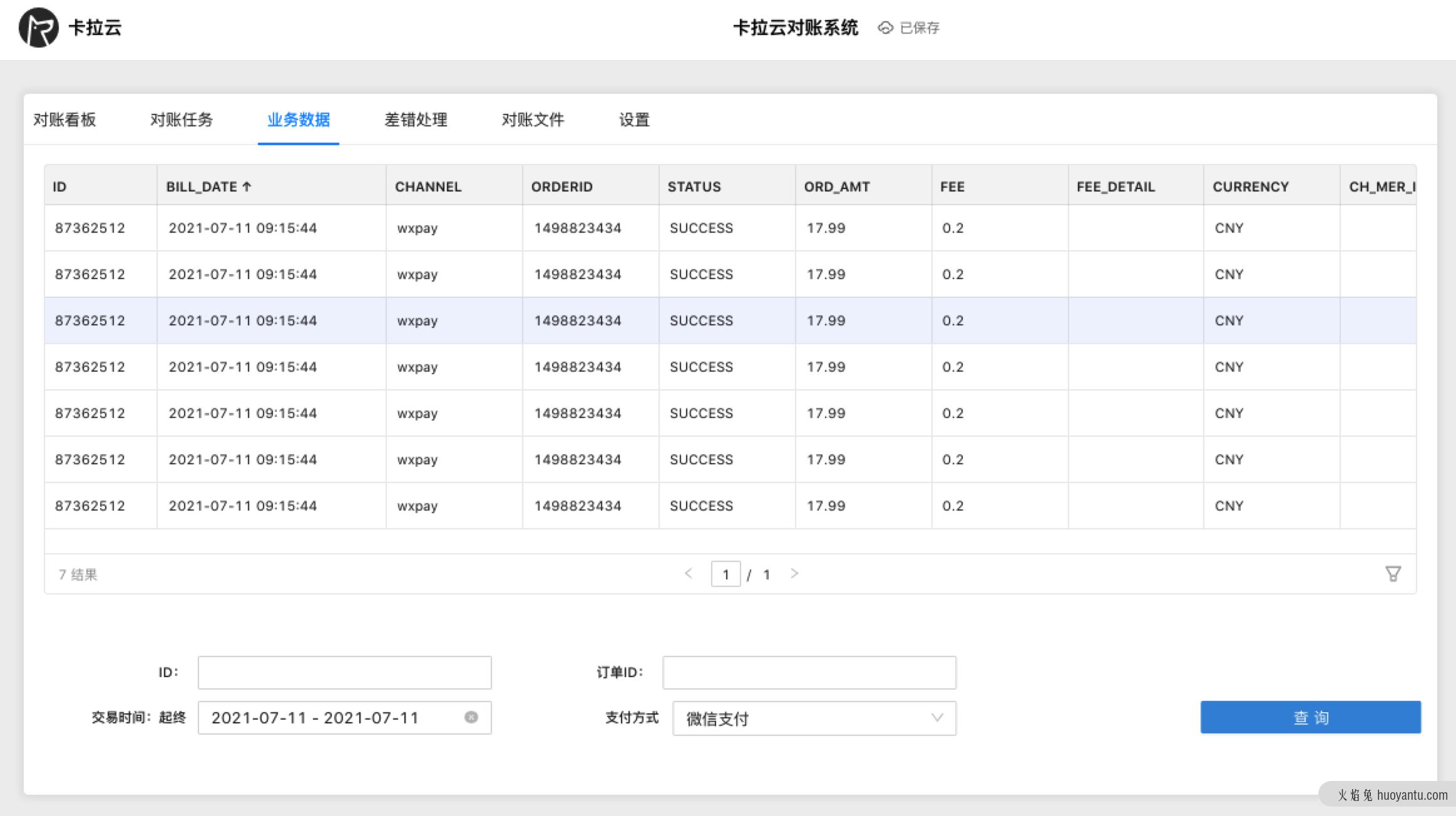1456x816 pixels.
Task: Click 已保存 status text
Action: point(920,28)
